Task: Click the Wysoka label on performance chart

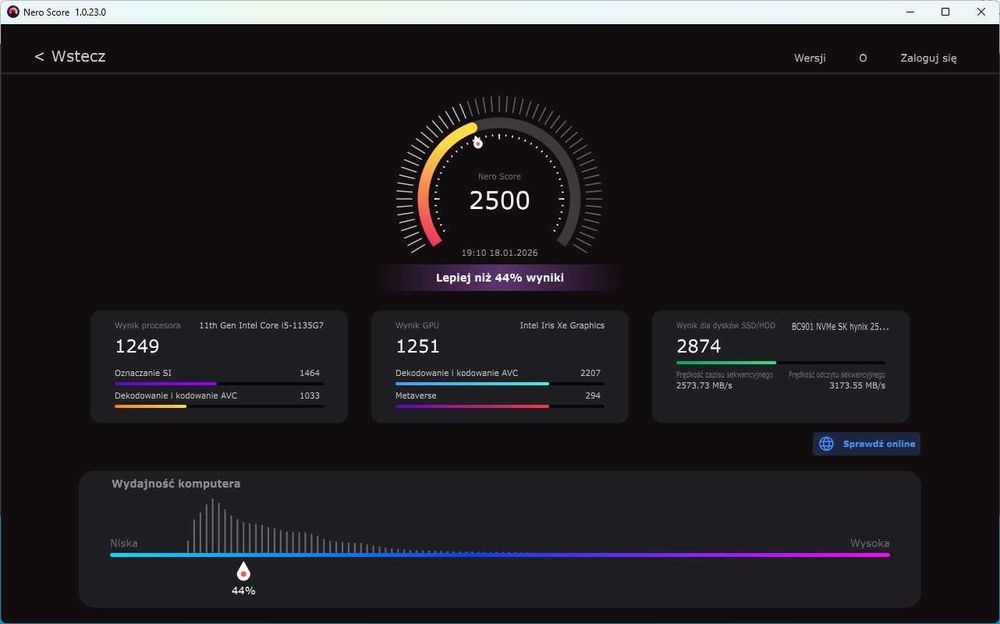Action: pyautogui.click(x=869, y=543)
